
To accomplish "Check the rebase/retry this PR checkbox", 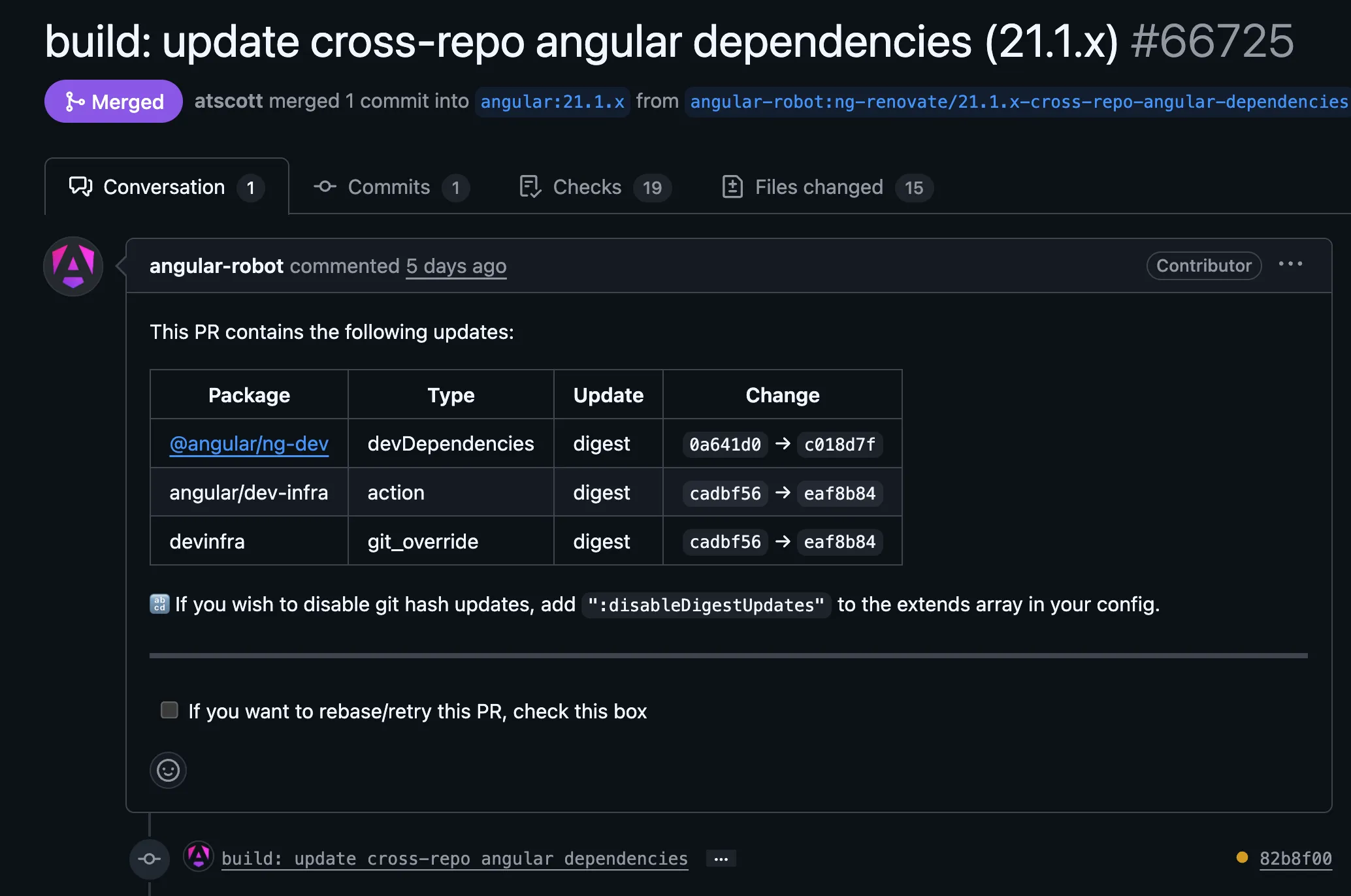I will pyautogui.click(x=169, y=710).
